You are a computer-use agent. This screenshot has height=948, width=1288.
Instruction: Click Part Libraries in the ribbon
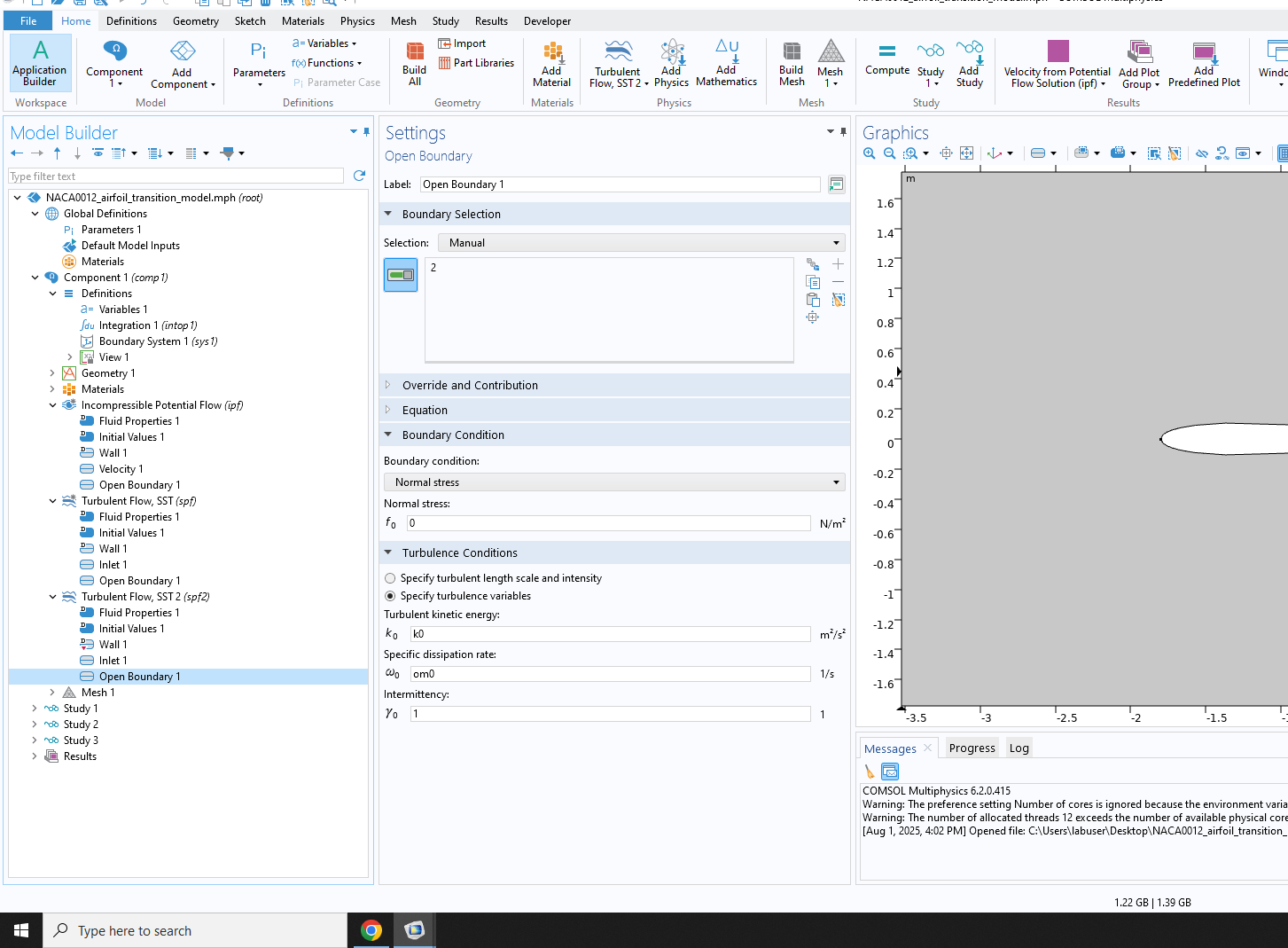[x=476, y=63]
